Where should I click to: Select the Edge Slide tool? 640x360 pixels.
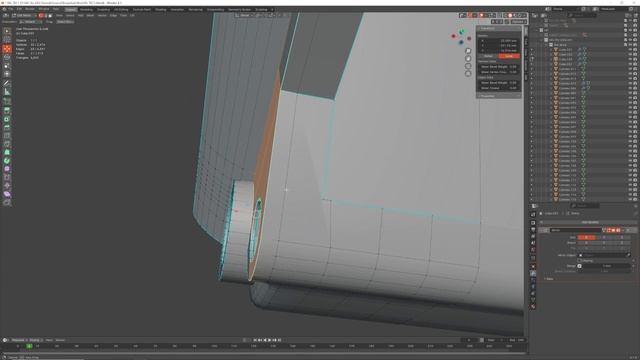[x=7, y=177]
